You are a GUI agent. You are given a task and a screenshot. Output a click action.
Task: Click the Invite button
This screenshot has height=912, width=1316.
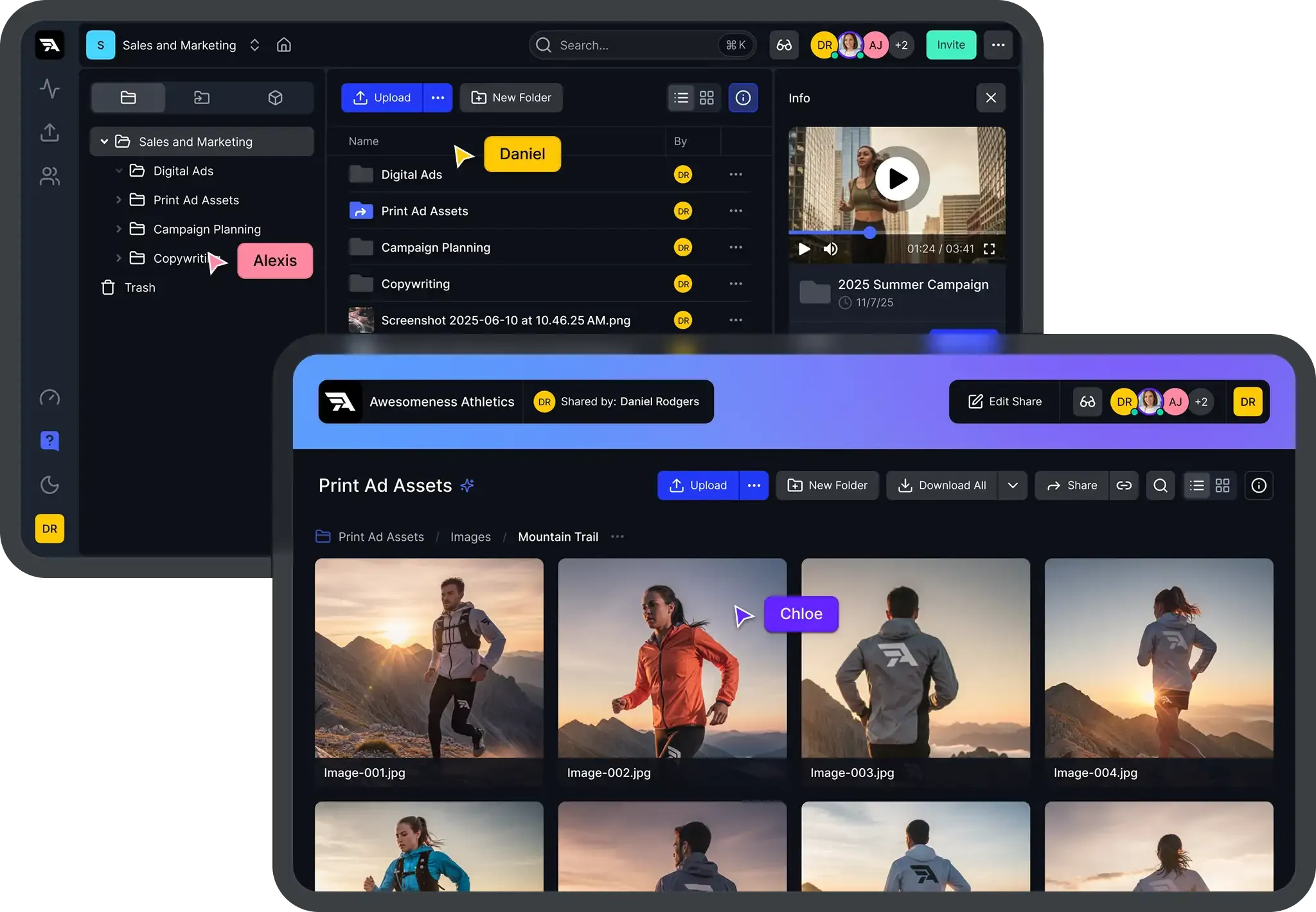(950, 45)
